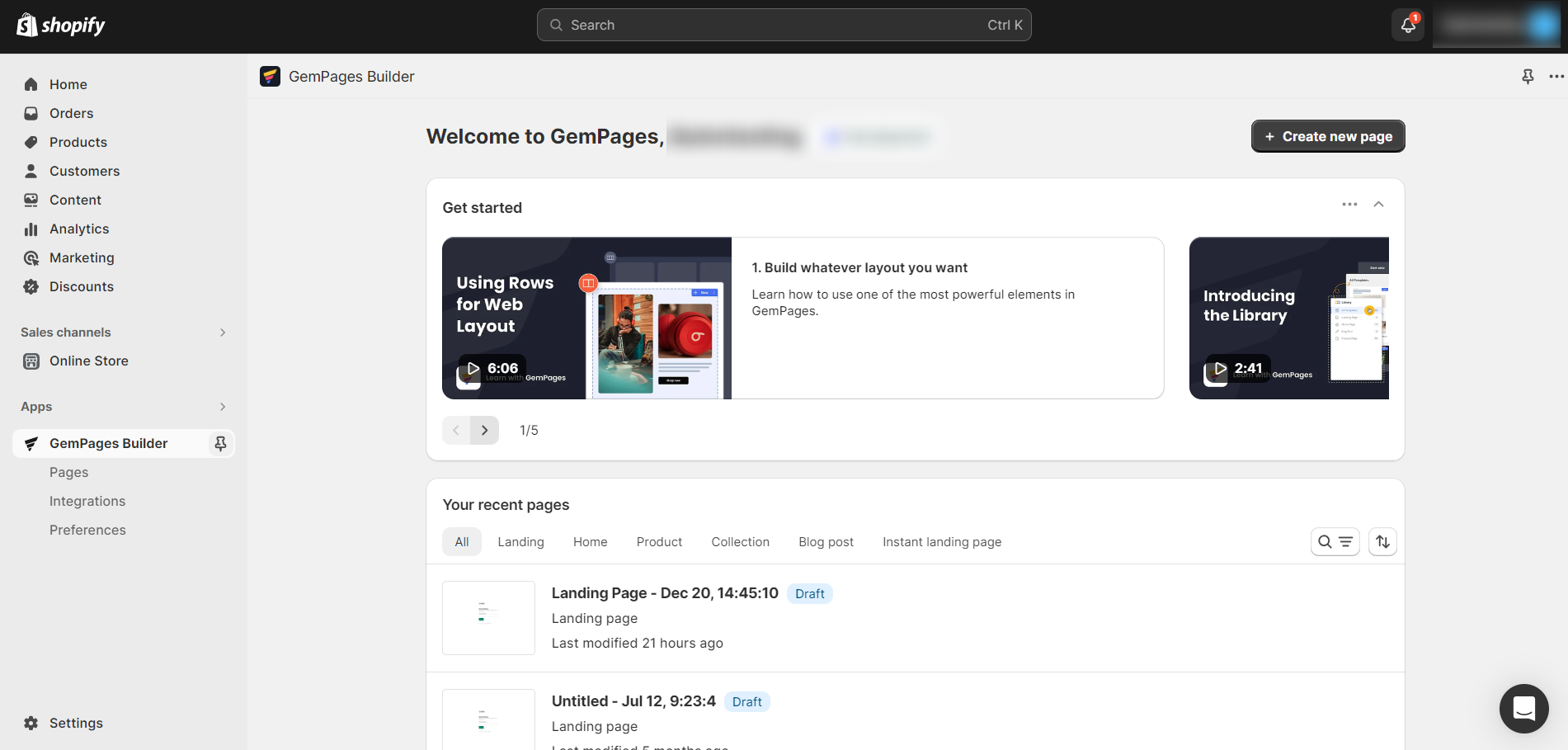Open the Get started card options menu
This screenshot has width=1568, height=750.
(1349, 204)
